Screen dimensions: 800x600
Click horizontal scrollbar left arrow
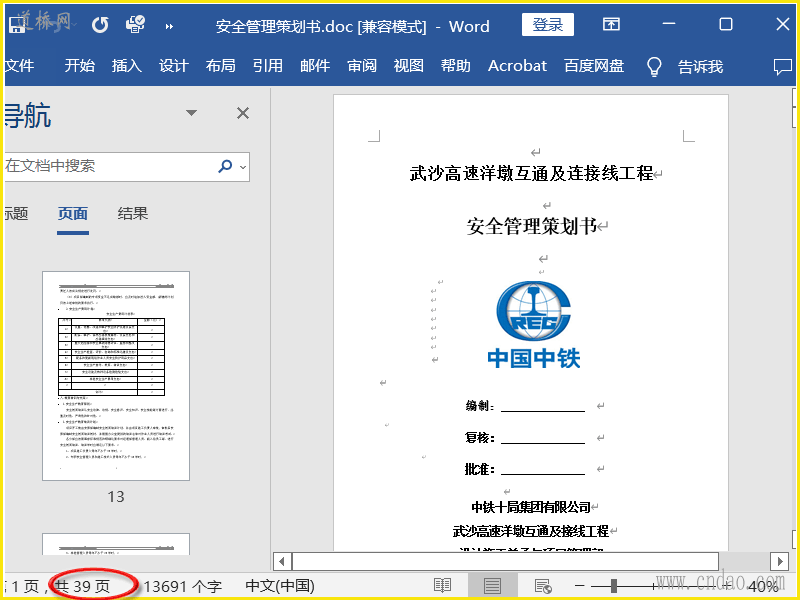coord(282,562)
